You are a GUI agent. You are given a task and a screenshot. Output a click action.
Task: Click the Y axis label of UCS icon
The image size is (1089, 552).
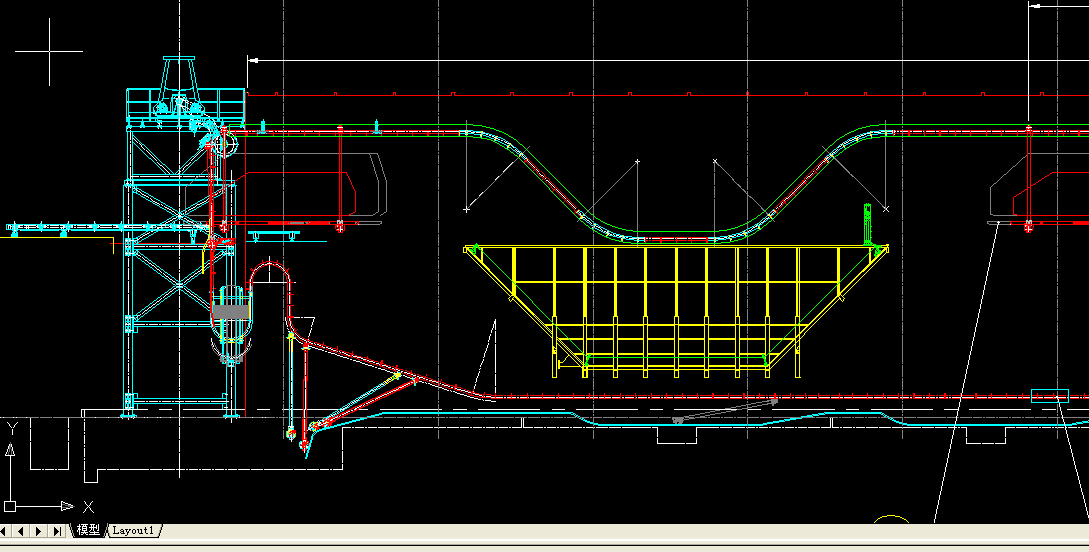click(11, 428)
